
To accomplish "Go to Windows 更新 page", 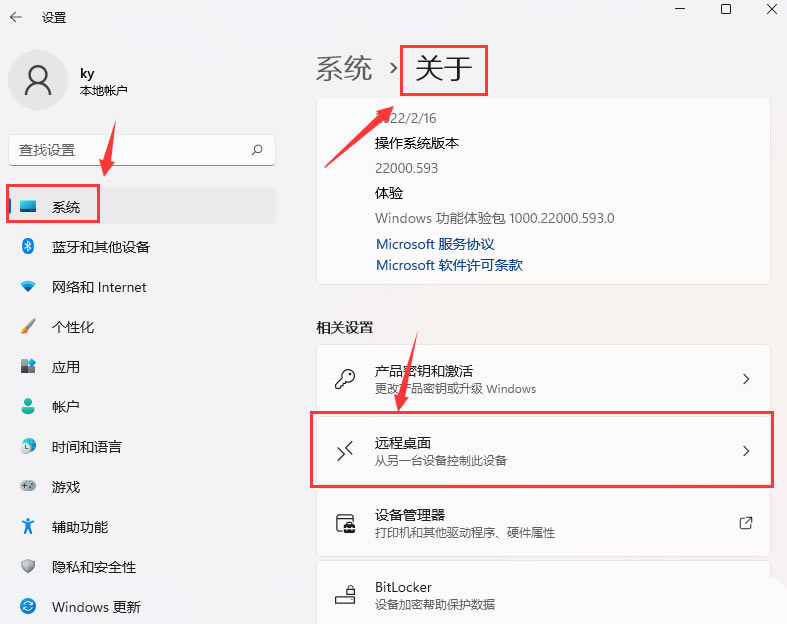I will tap(142, 606).
